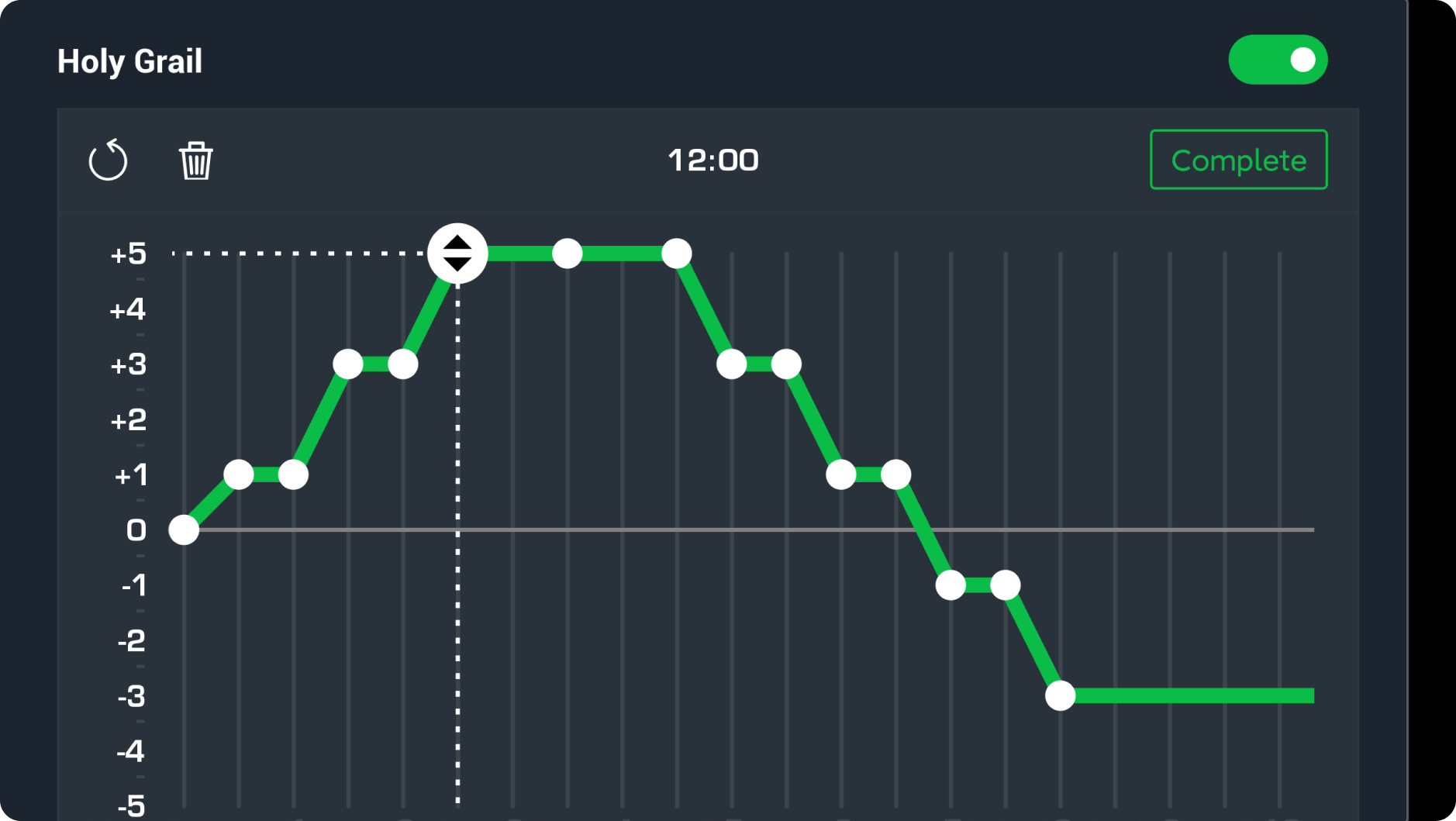
Task: Toggle the Holy Grail switch off
Action: point(1277,60)
